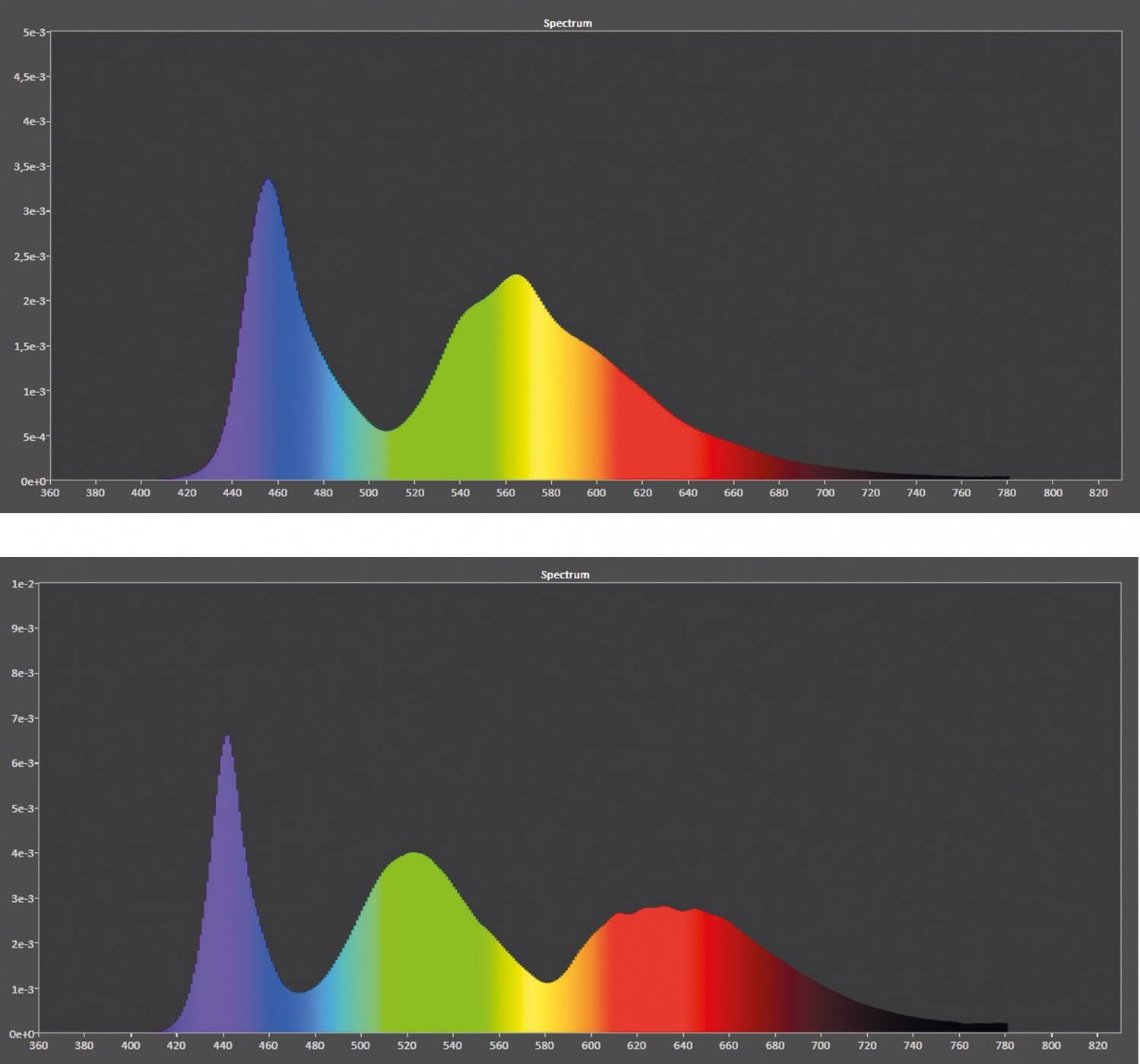Click the 8e-3 y-axis label
1140x1064 pixels.
23,673
